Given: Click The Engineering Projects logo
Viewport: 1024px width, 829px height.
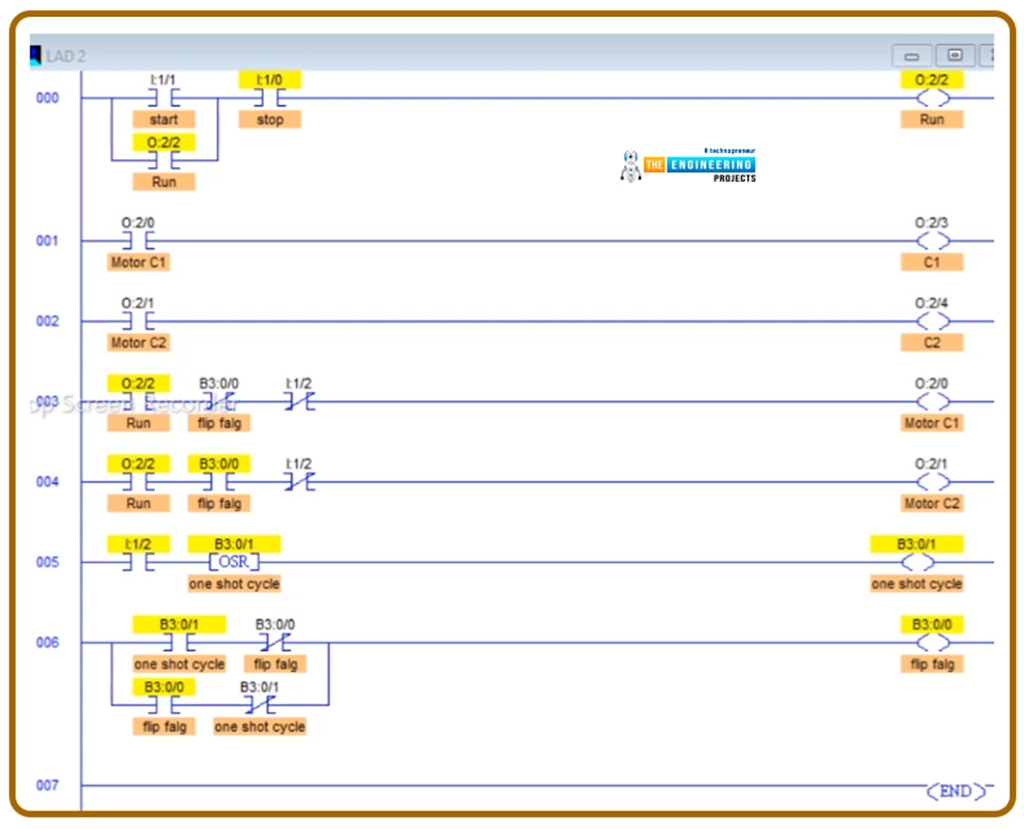Looking at the screenshot, I should point(690,165).
